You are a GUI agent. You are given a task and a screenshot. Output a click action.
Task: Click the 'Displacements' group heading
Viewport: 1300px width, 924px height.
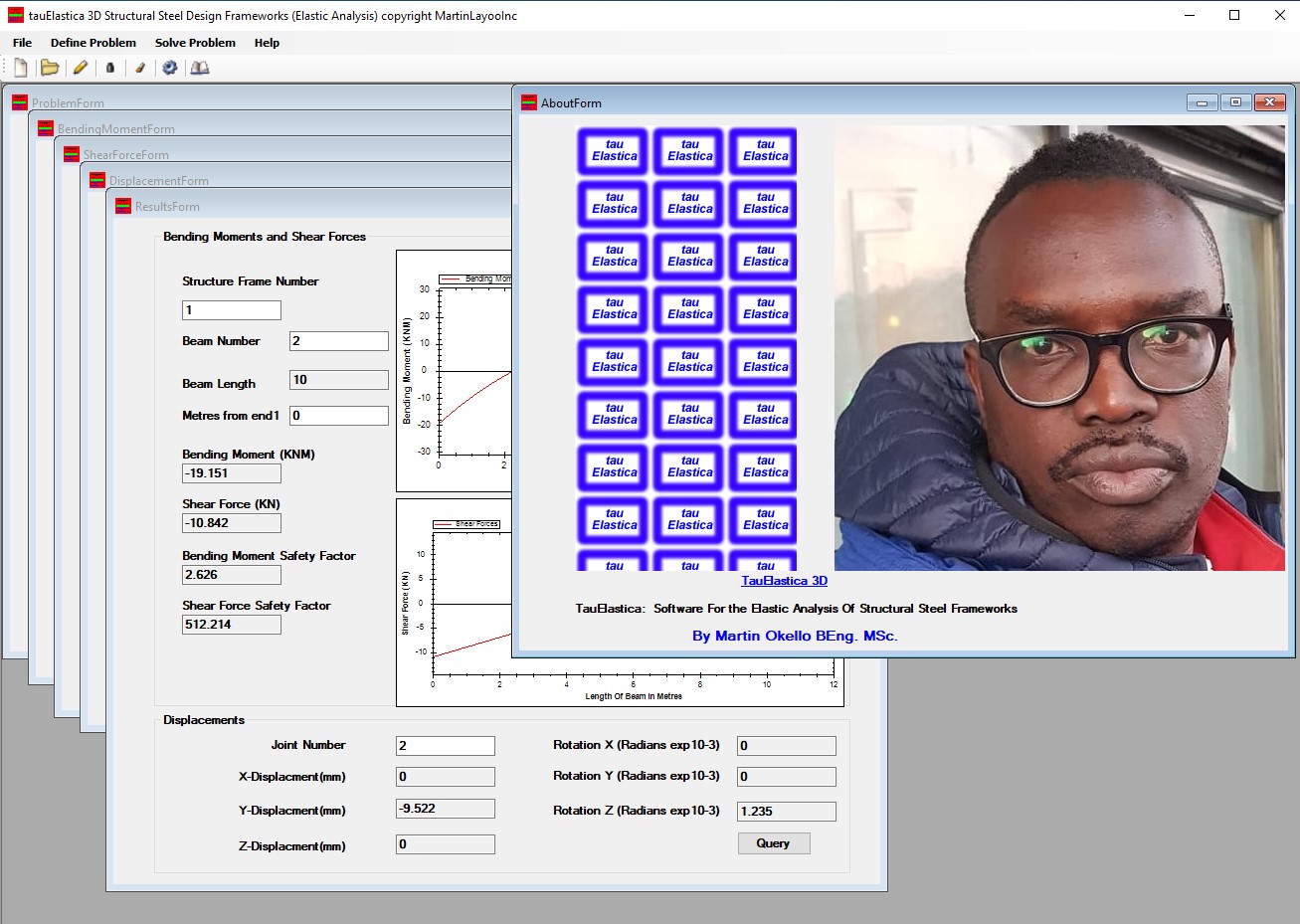(x=204, y=720)
